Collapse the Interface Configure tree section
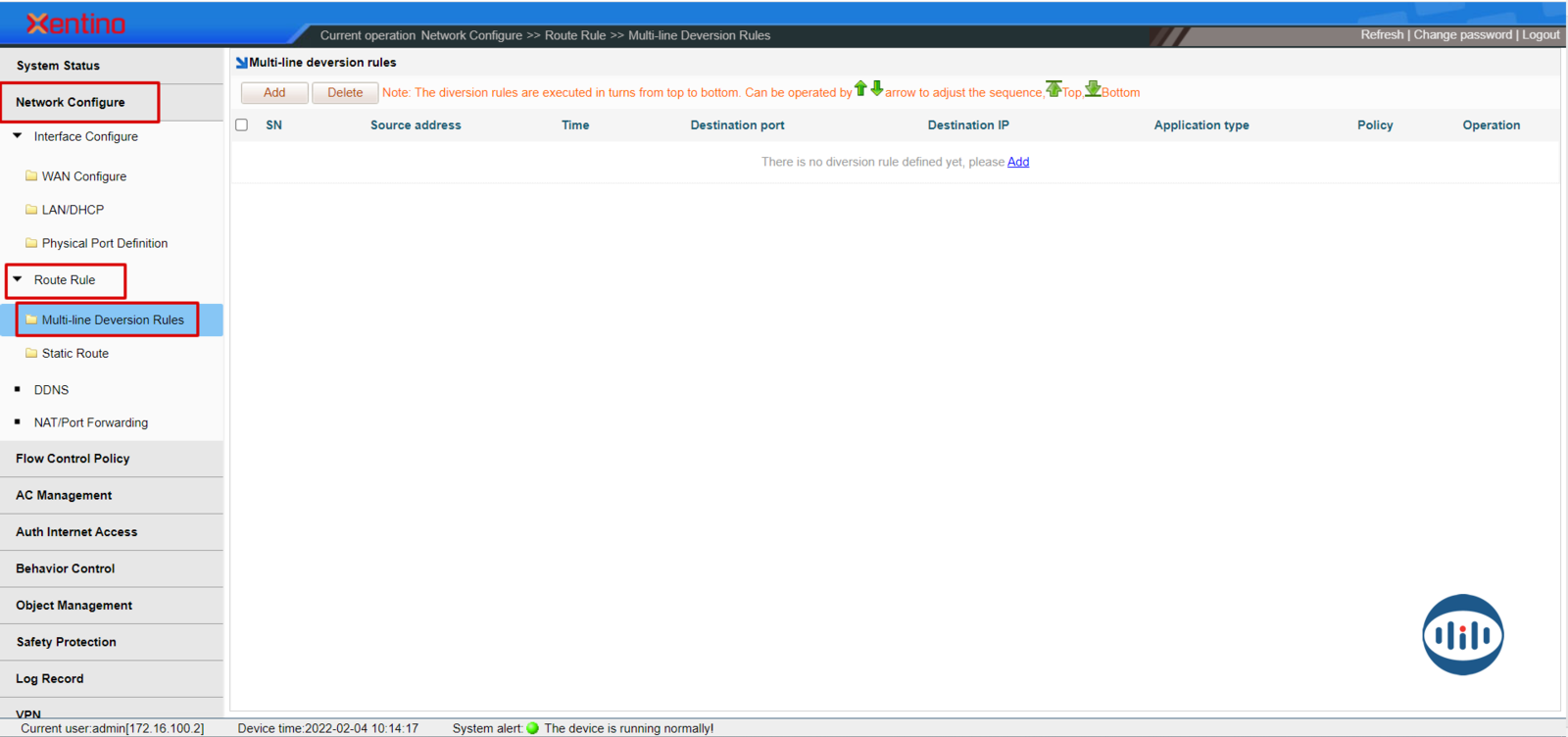 click(18, 136)
